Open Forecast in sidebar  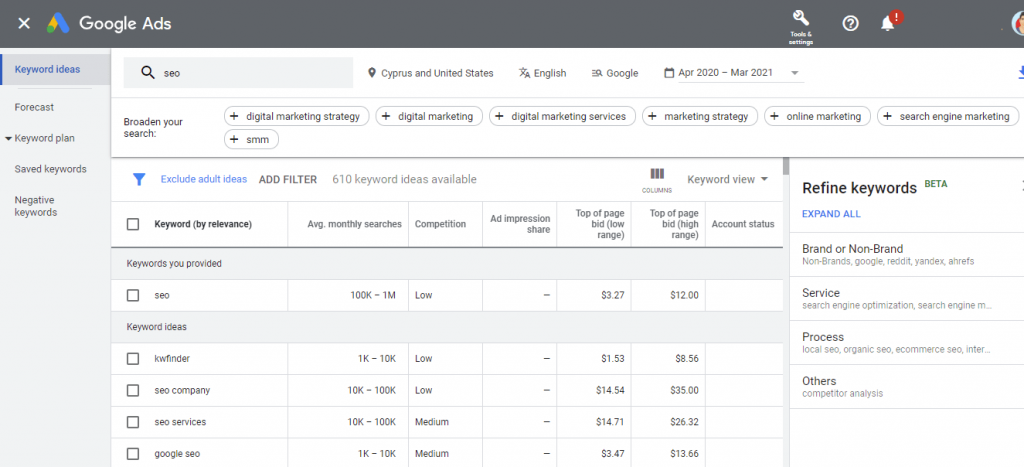click(x=34, y=107)
